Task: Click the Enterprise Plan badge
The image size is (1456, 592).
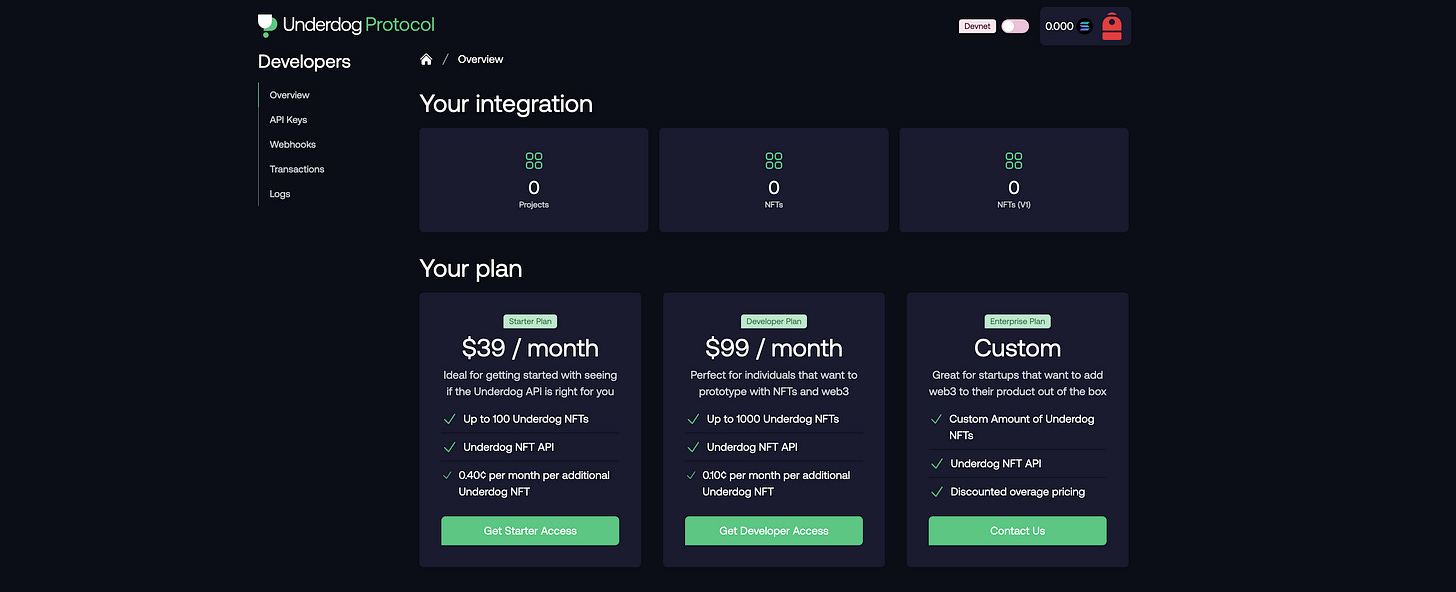Action: (x=1017, y=322)
